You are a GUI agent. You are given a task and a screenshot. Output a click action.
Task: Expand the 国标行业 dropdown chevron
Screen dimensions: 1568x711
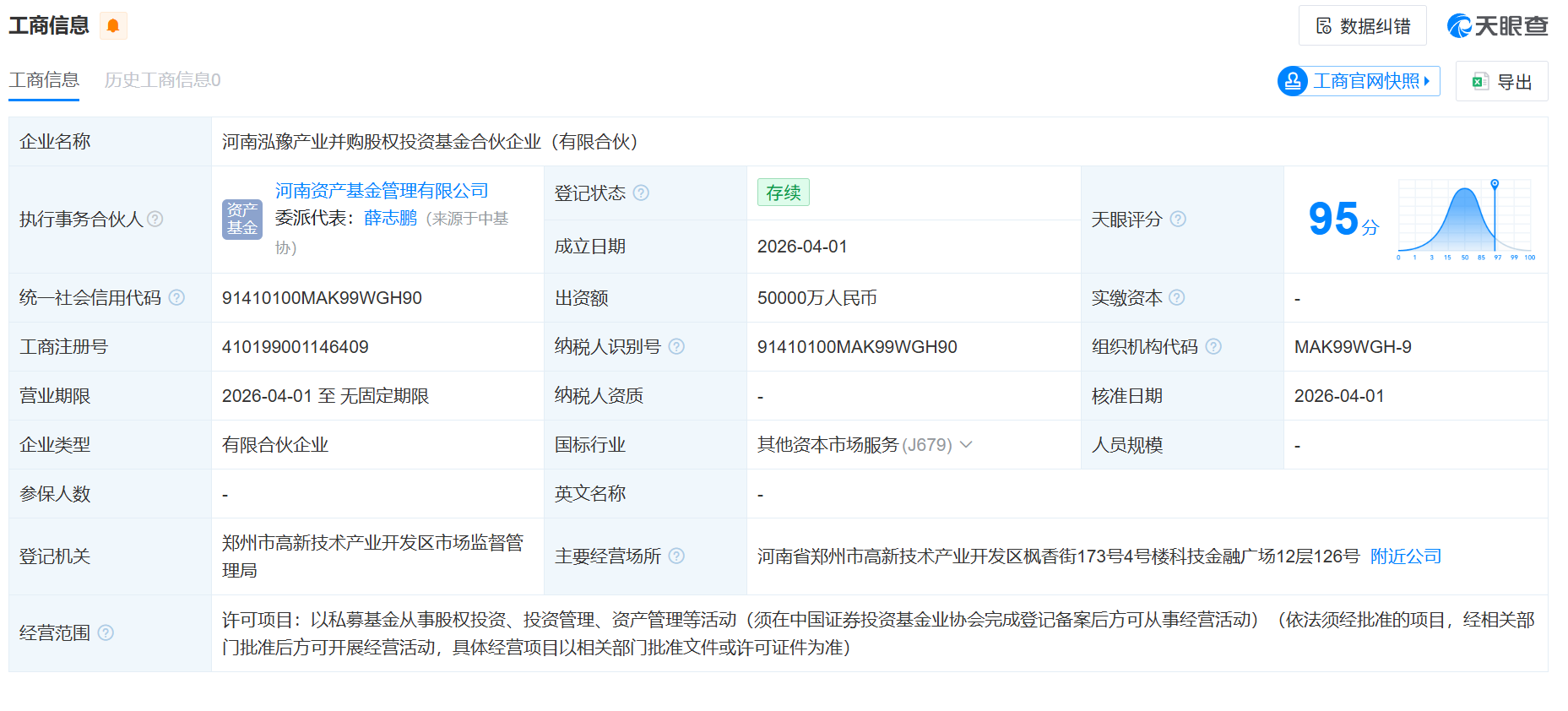point(967,445)
